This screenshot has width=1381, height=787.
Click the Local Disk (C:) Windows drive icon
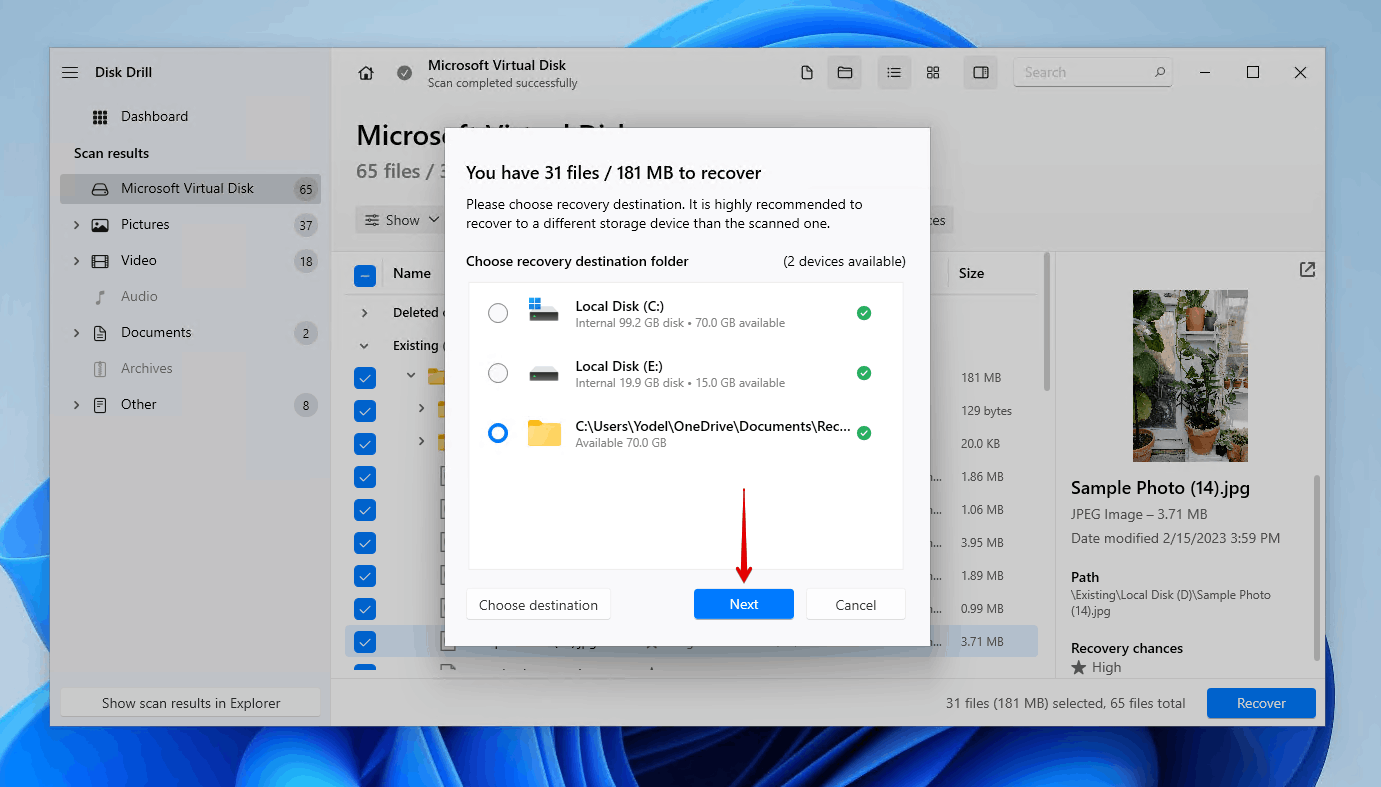[544, 310]
